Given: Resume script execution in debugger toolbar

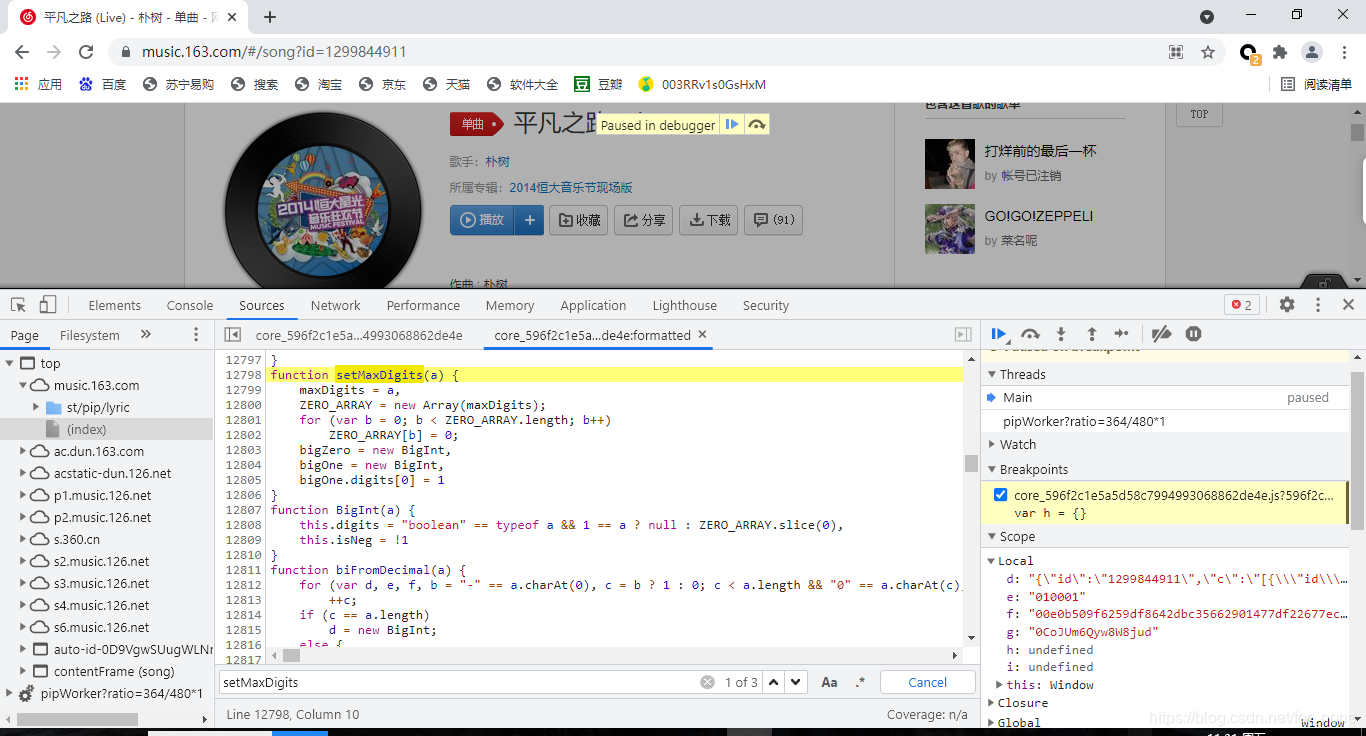Looking at the screenshot, I should 999,334.
